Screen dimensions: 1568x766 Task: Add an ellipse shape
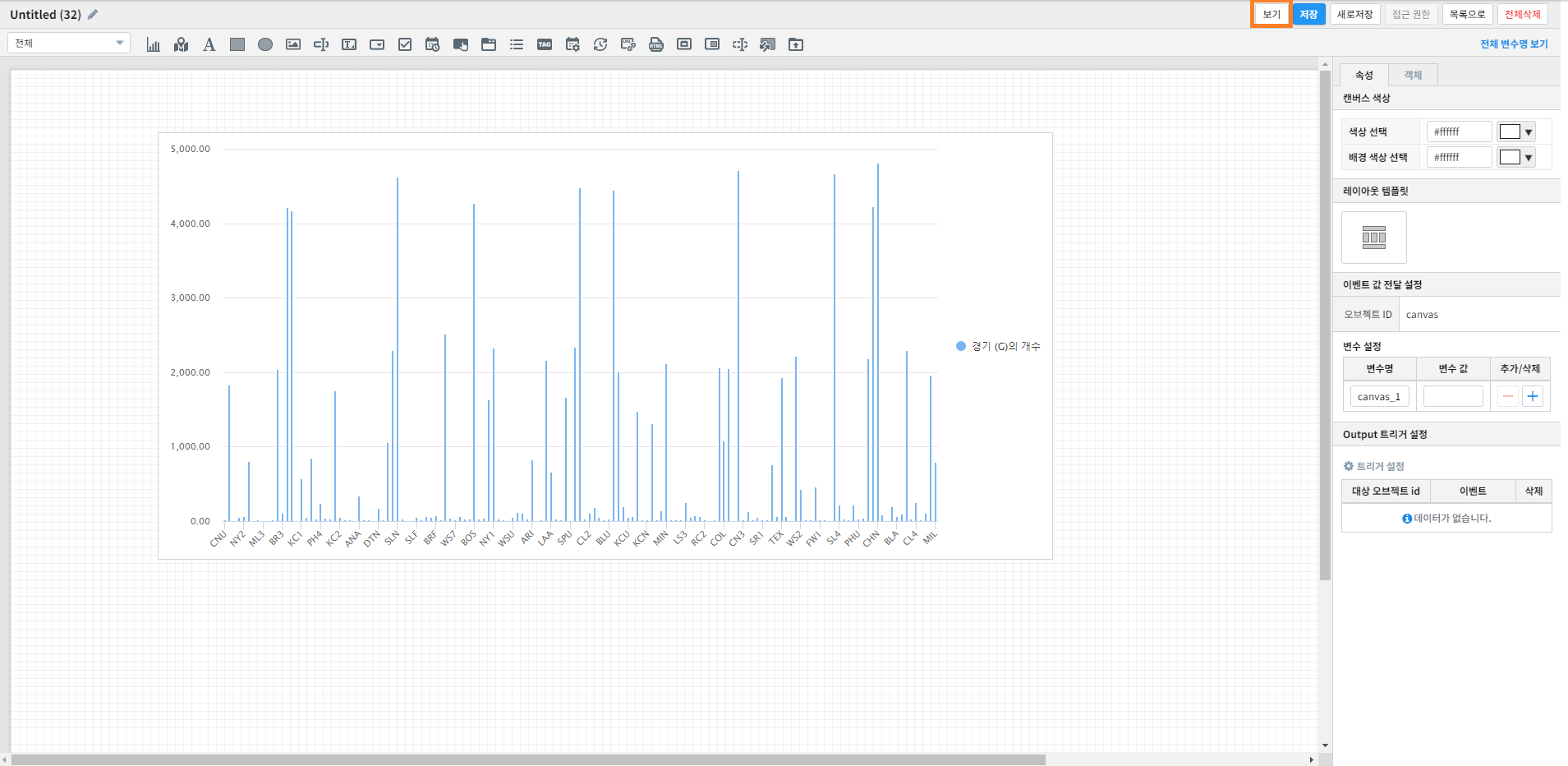point(265,44)
